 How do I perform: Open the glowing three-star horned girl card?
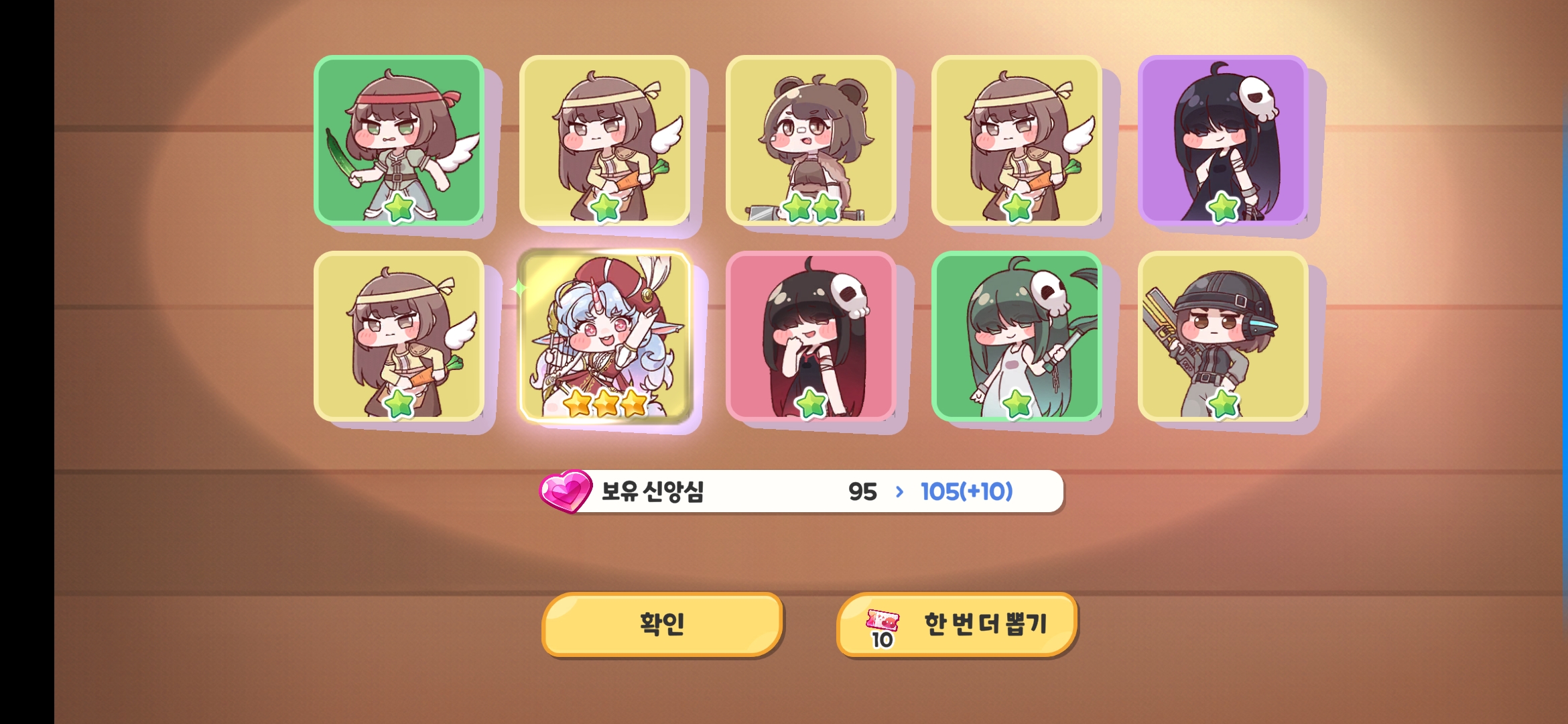pos(605,336)
